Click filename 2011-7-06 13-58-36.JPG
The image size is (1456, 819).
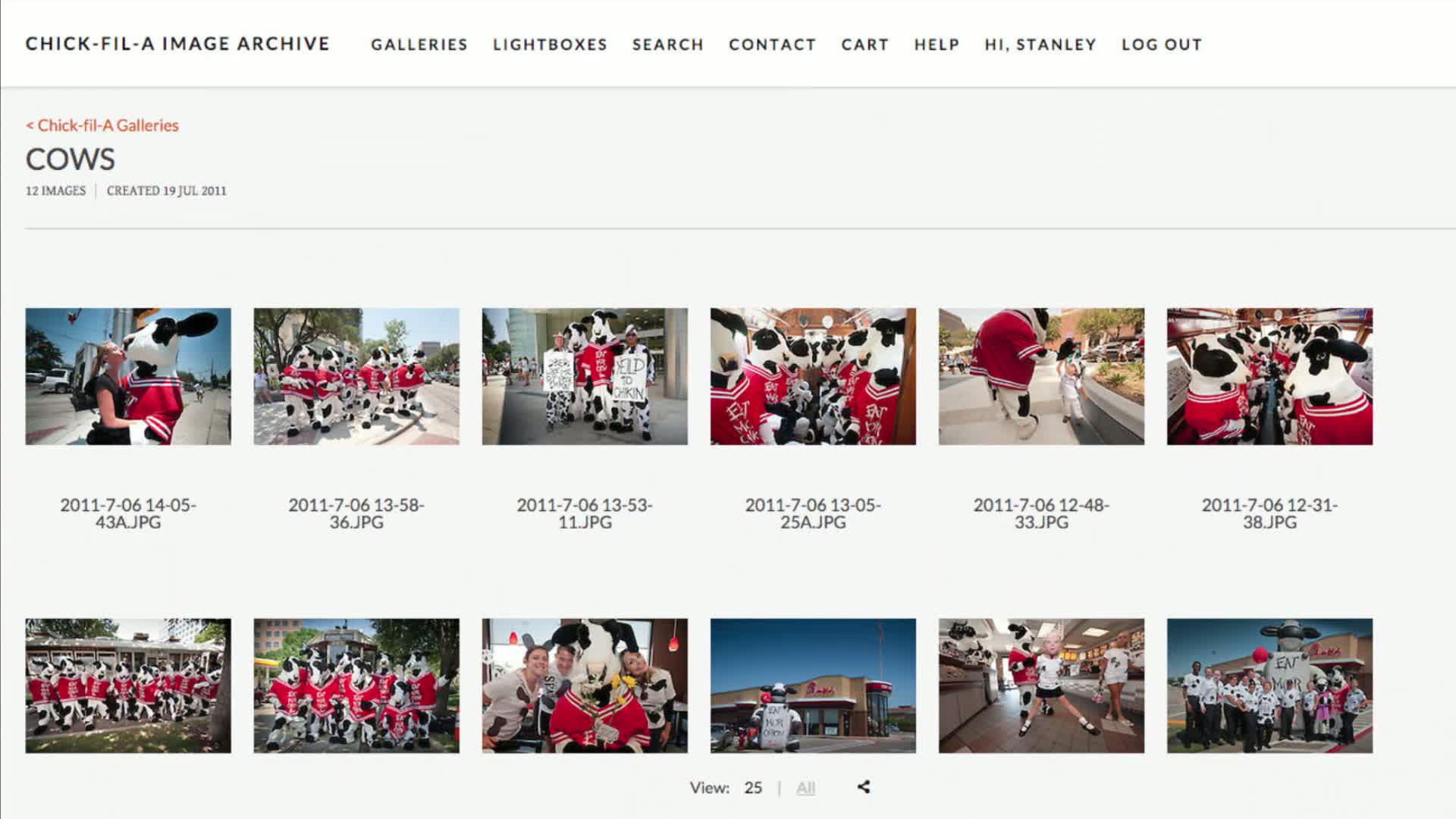tap(356, 513)
